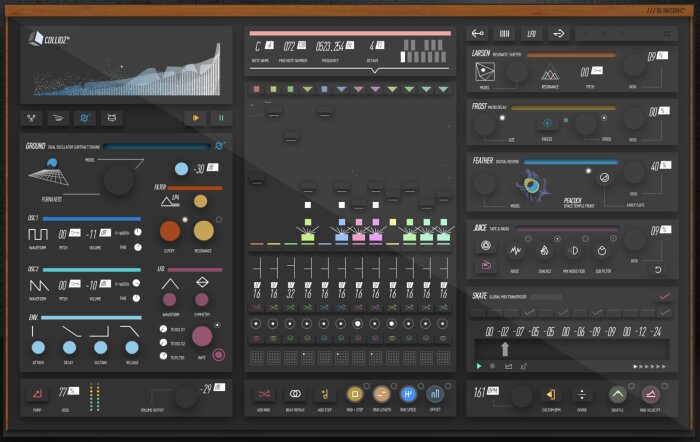The height and width of the screenshot is (442, 700).
Task: Click the Pump icon
Action: [38, 393]
